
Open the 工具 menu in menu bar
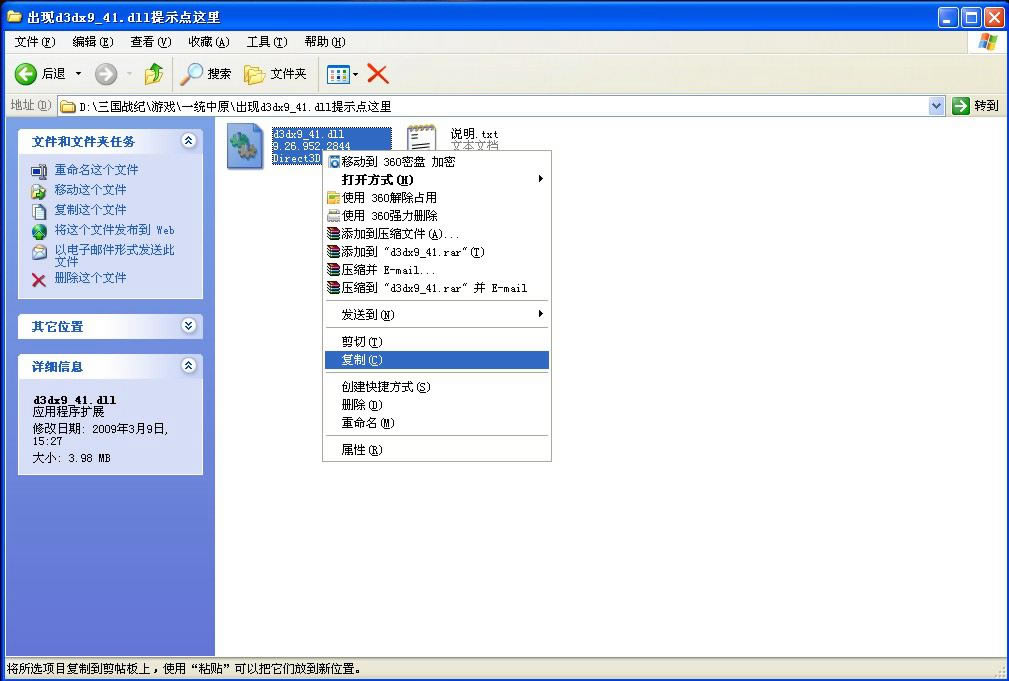(x=266, y=42)
